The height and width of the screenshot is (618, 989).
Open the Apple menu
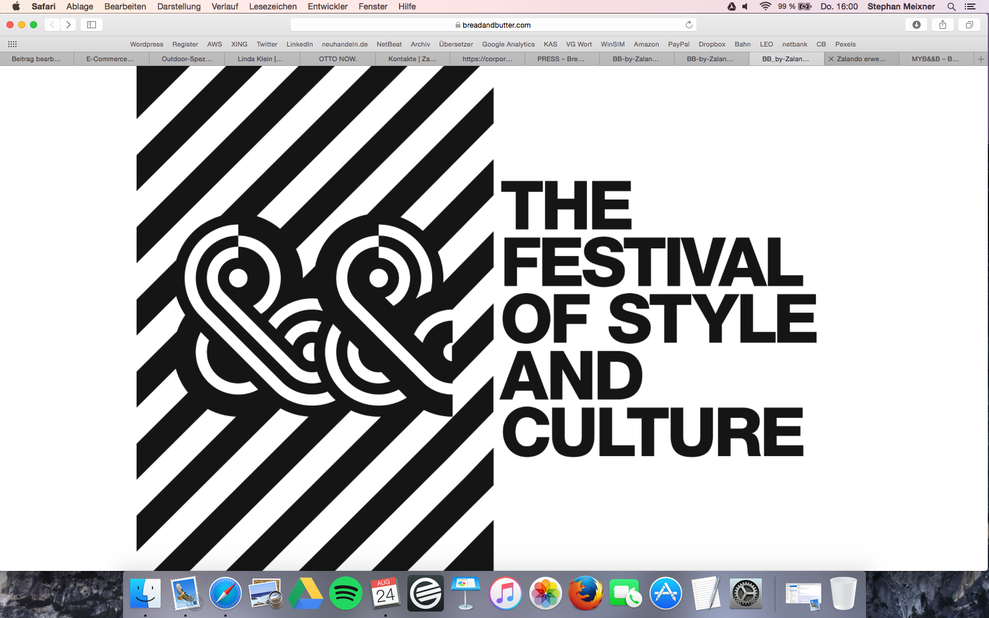16,6
